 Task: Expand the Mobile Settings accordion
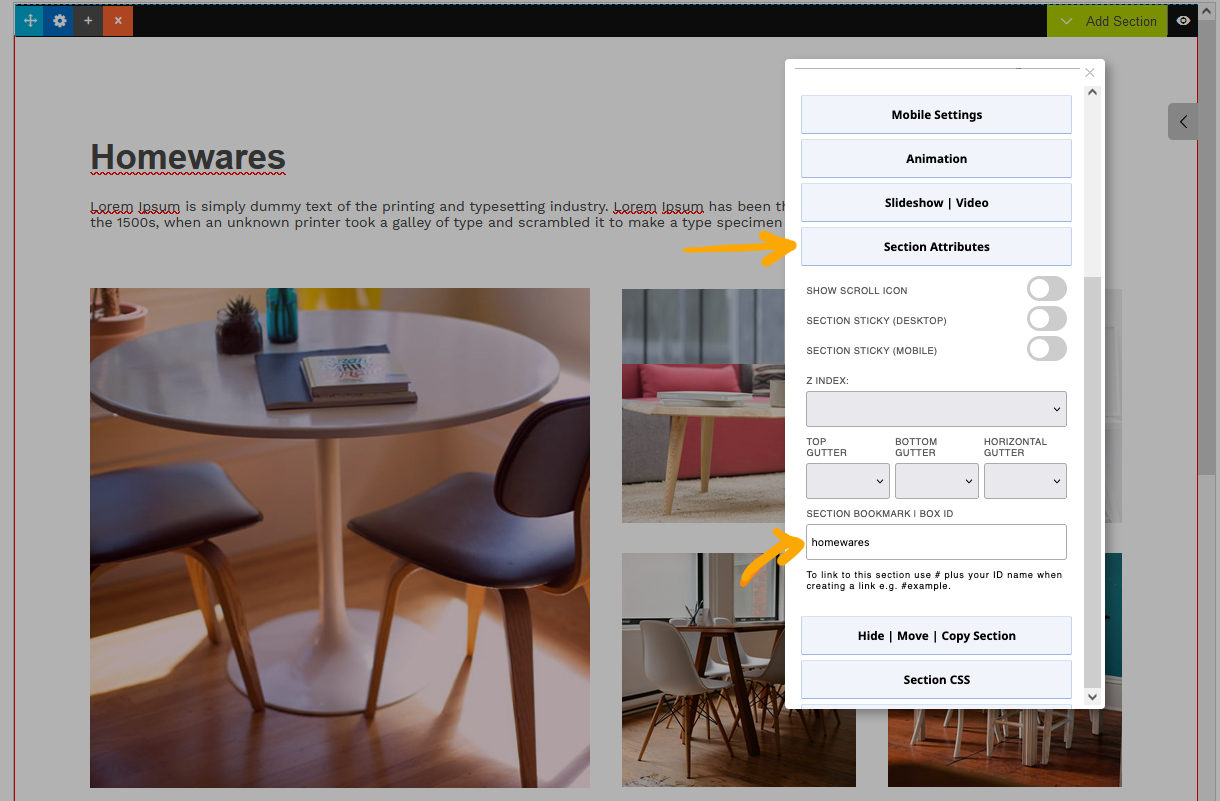(x=936, y=115)
